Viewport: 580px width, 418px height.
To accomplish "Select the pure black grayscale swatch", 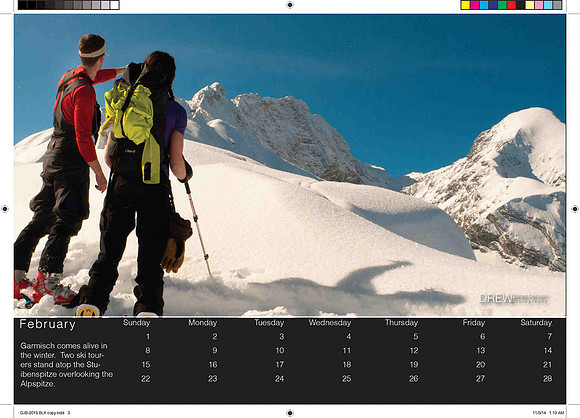I will point(23,5).
